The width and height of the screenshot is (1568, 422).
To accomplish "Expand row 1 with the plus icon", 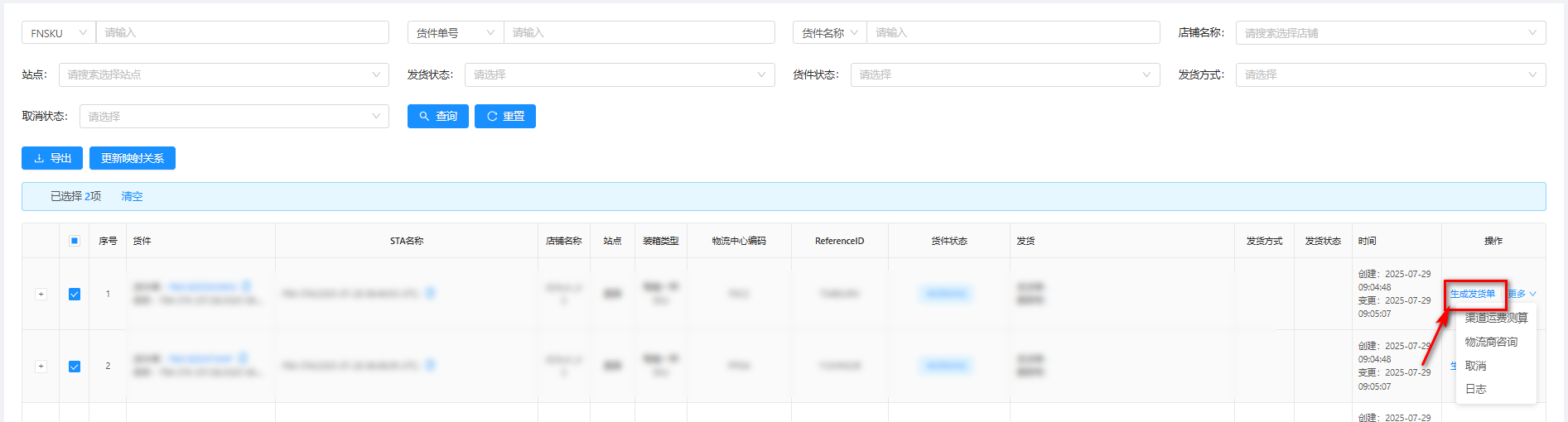I will coord(41,294).
